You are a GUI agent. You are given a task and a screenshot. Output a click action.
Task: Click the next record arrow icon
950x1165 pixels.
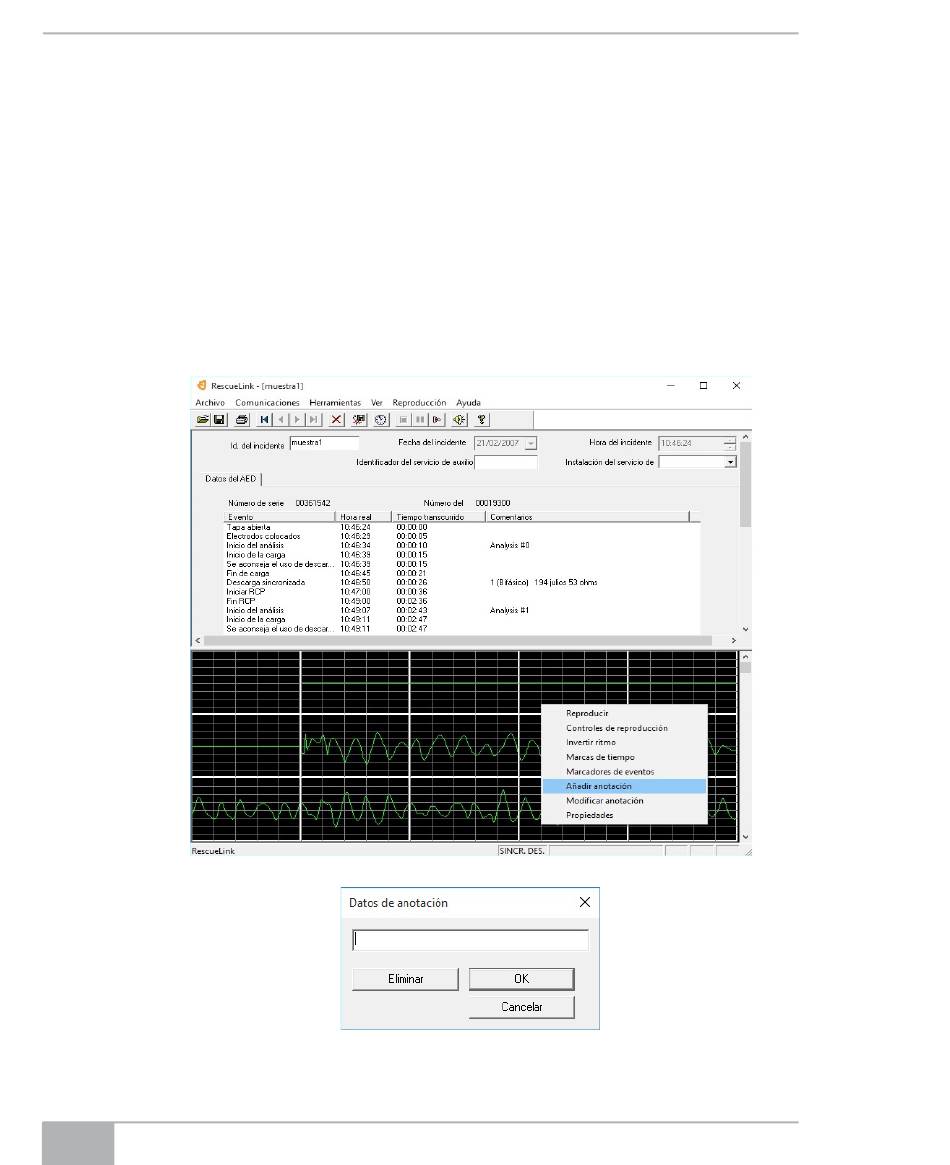click(297, 420)
